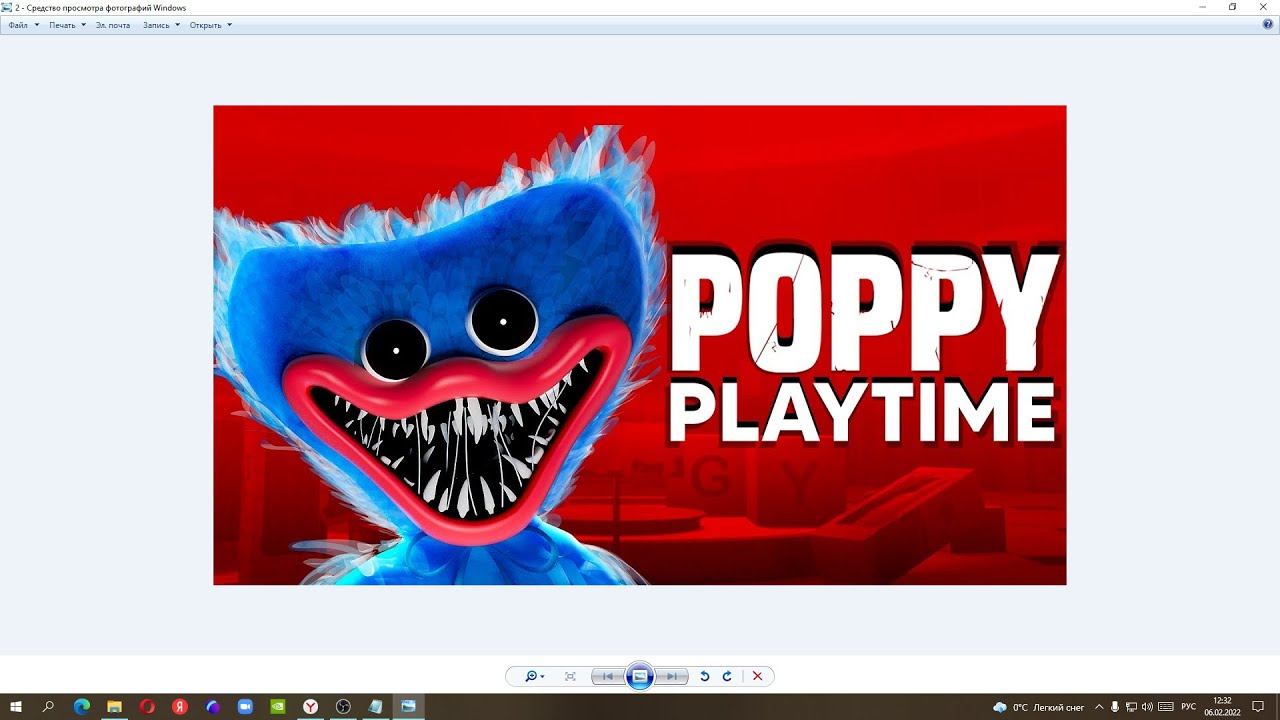Switch to Yandex Browser in the taskbar
The width and height of the screenshot is (1280, 720).
pos(311,707)
